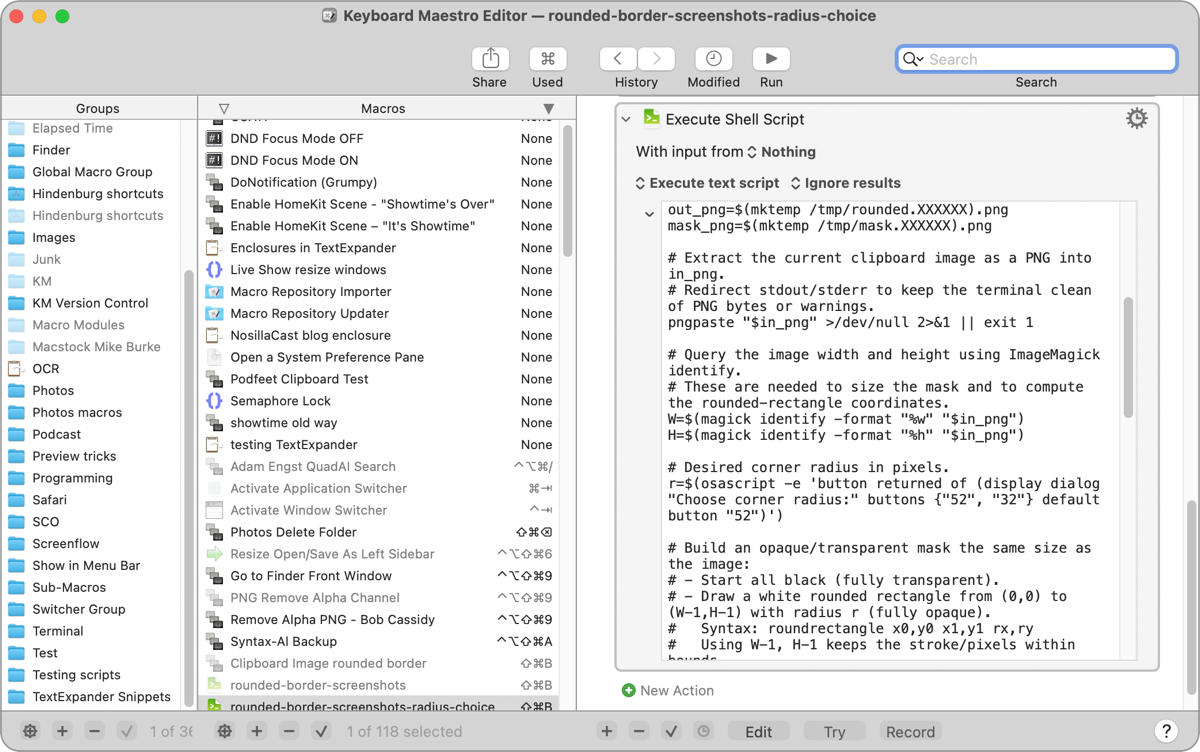Click the shell script text scrollbar

point(1128,355)
